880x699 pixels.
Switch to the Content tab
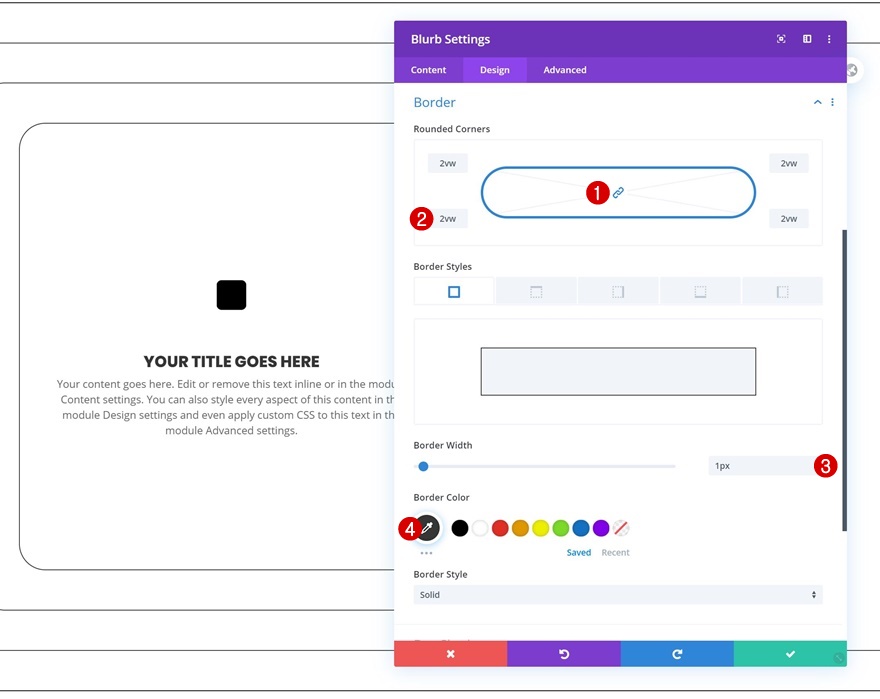[428, 70]
